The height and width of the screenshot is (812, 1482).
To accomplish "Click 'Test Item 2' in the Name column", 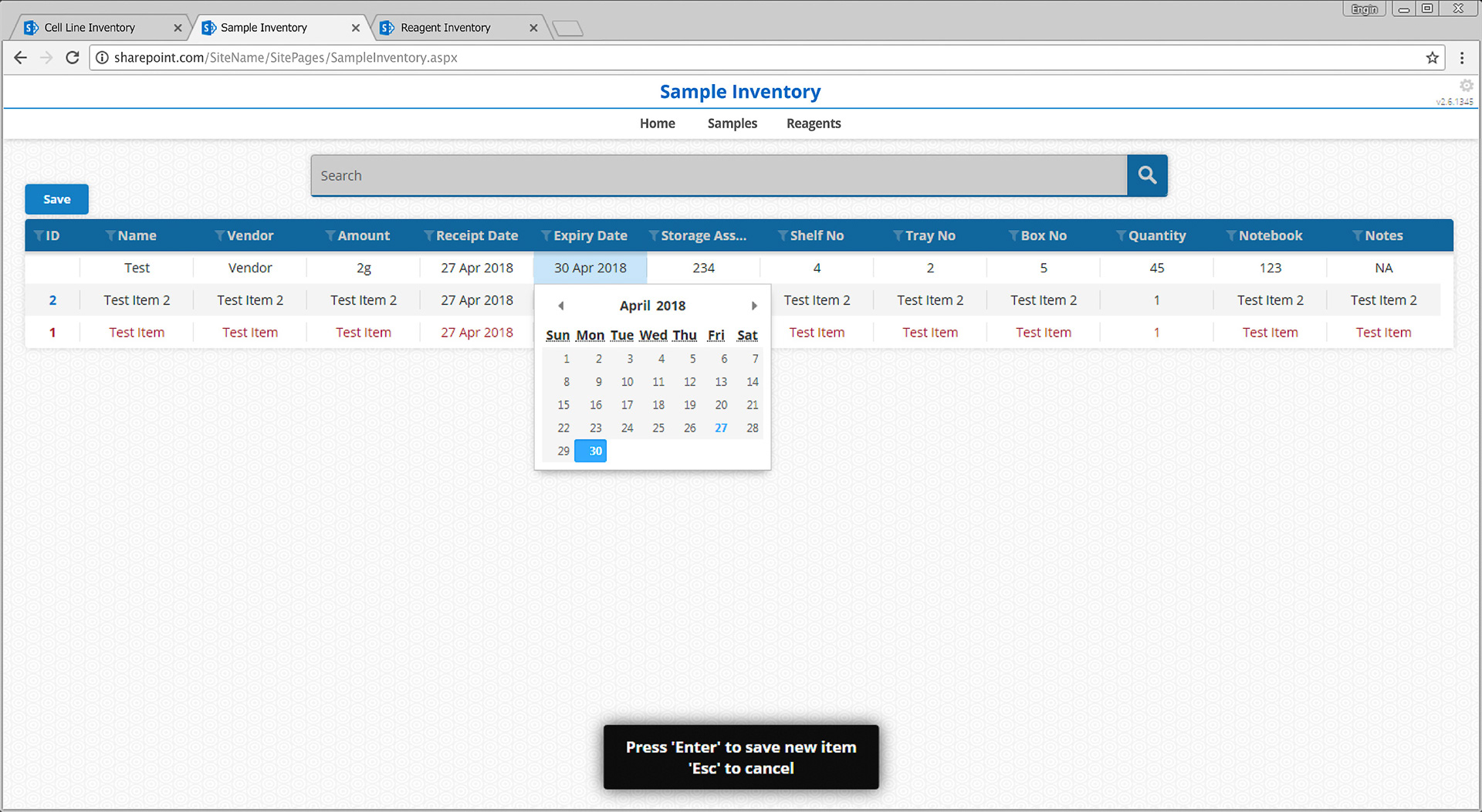I will tap(137, 300).
